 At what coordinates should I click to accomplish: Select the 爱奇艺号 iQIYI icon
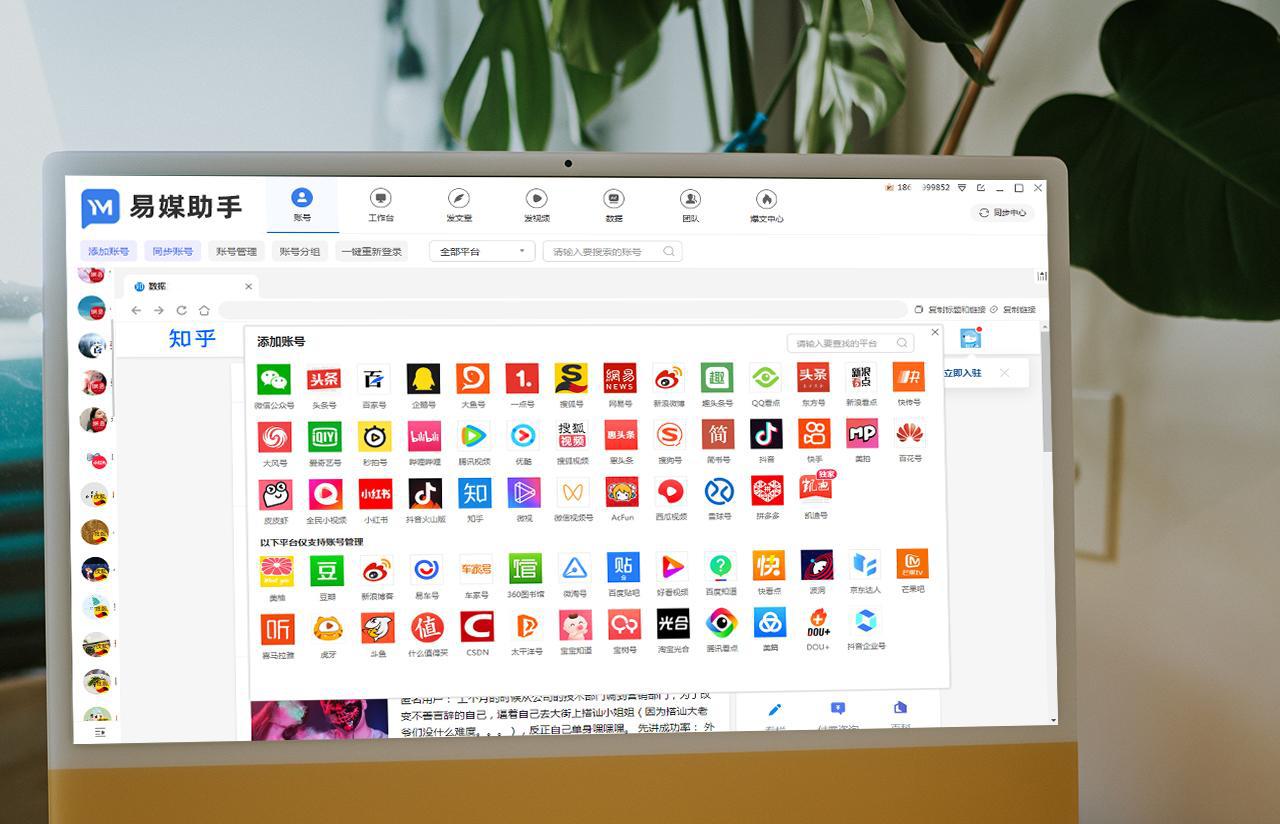click(x=324, y=436)
